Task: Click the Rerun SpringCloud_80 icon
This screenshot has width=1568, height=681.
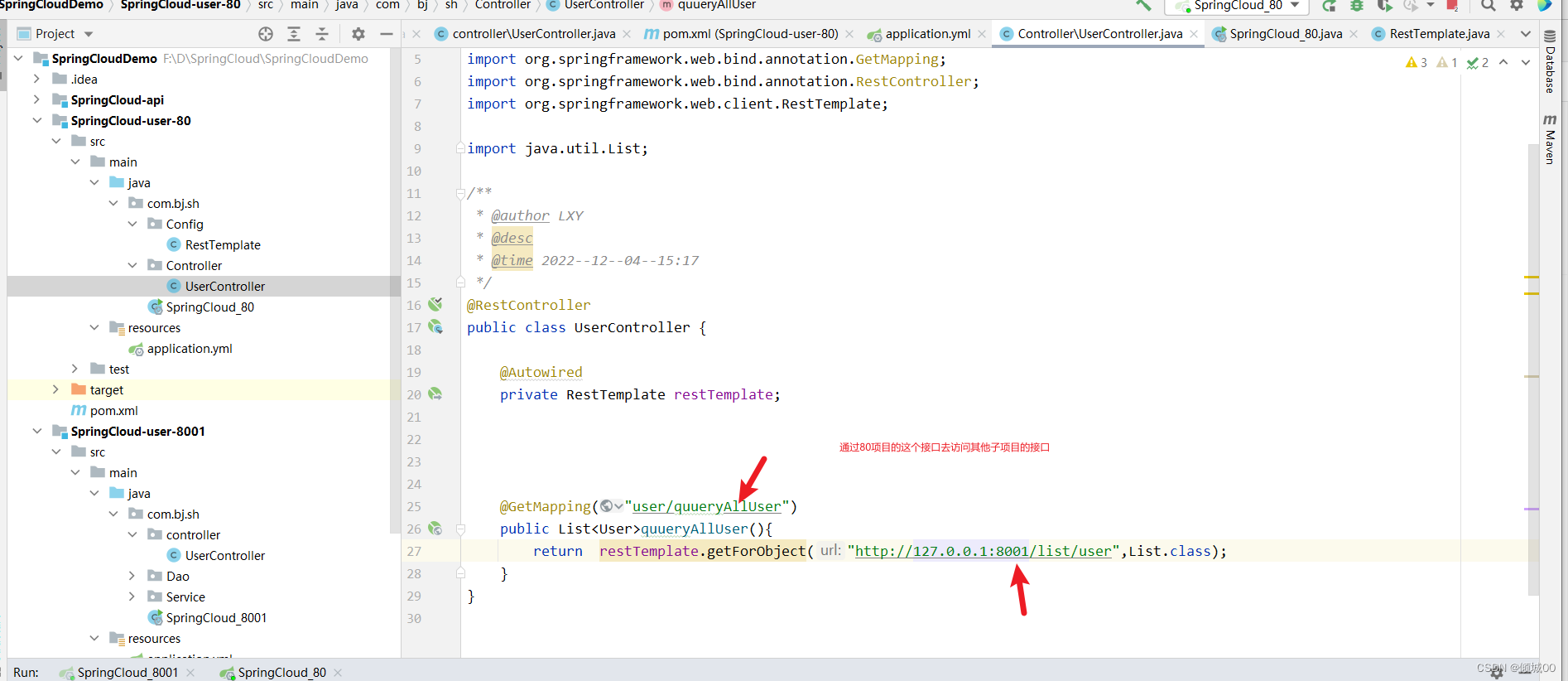Action: 1330,6
